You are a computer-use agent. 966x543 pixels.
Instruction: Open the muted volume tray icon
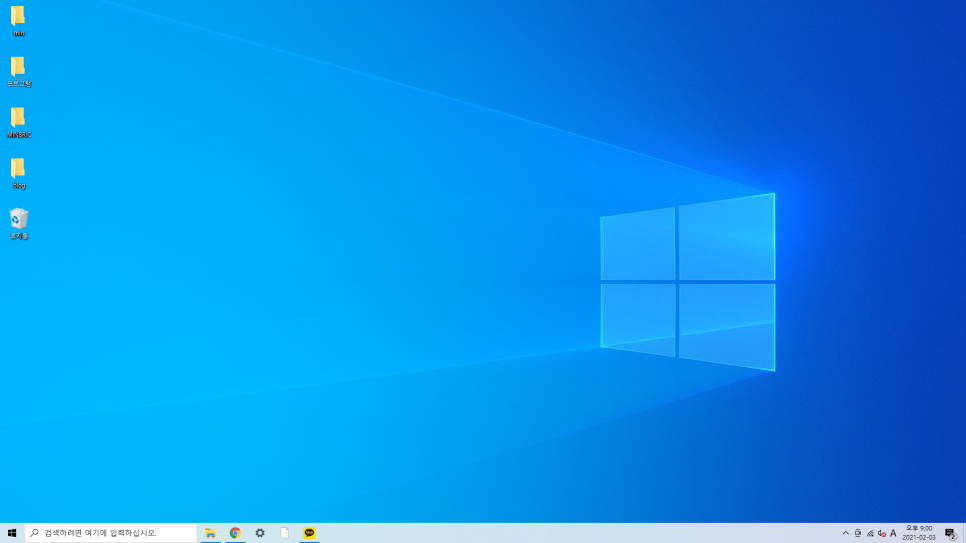[882, 533]
